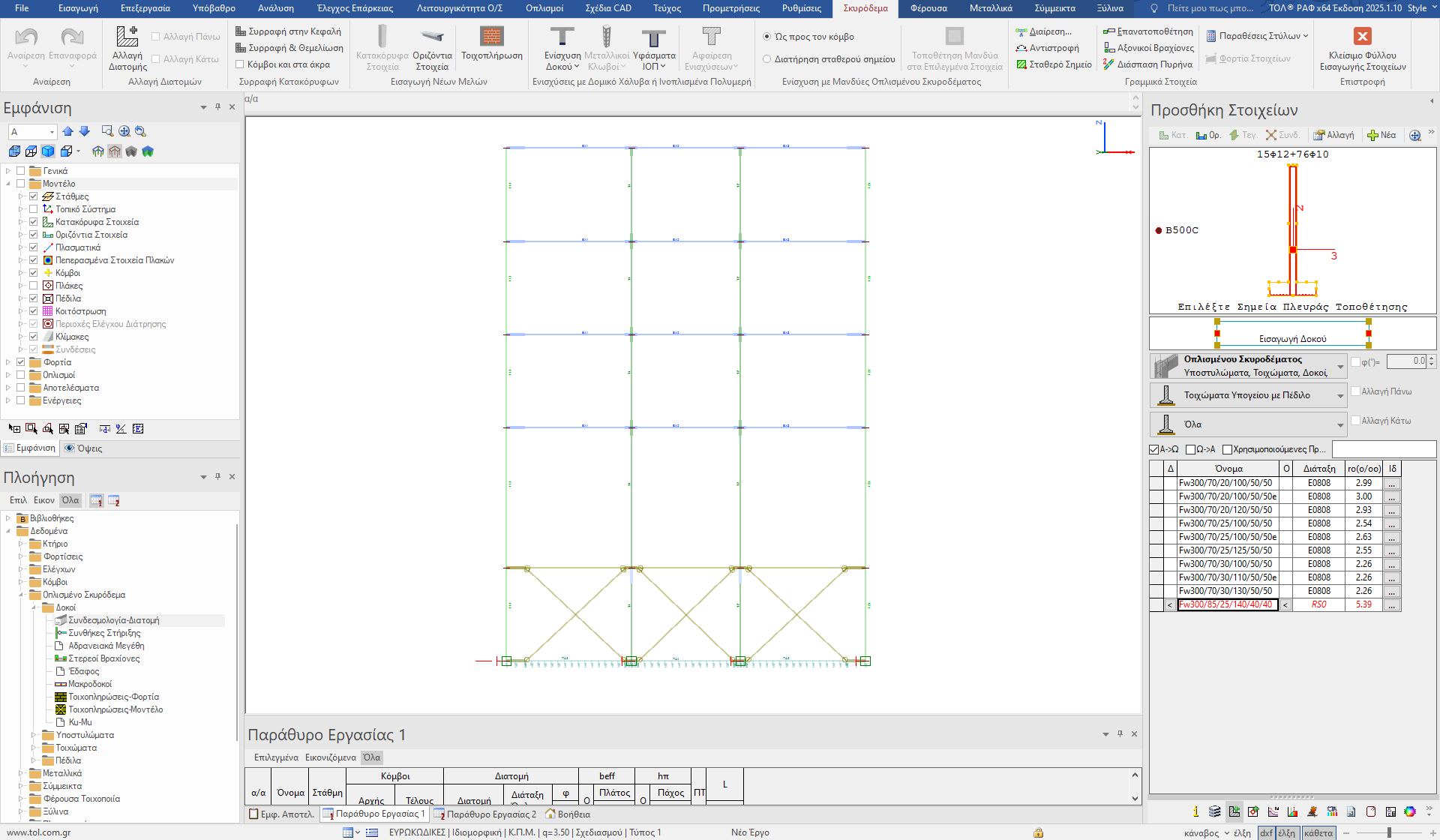
Task: Open the Οπλισμοί menu tab
Action: pos(544,8)
